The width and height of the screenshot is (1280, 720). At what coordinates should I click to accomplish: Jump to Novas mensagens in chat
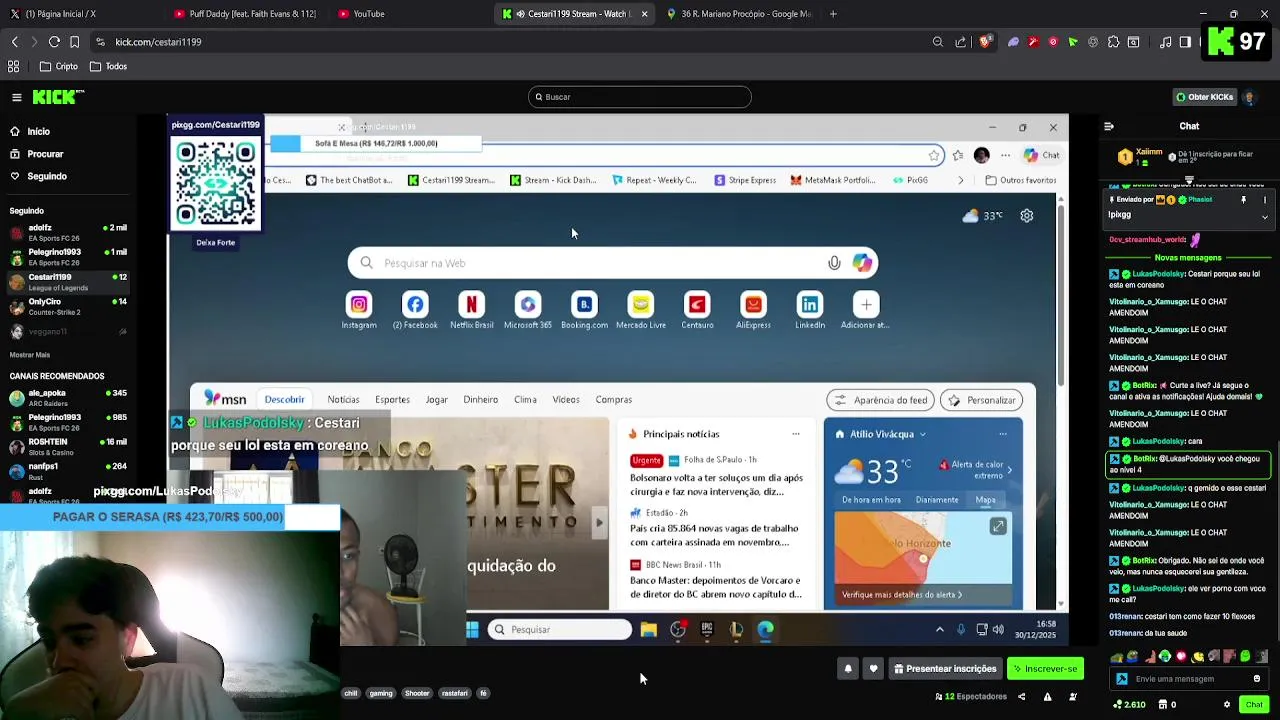(1189, 258)
